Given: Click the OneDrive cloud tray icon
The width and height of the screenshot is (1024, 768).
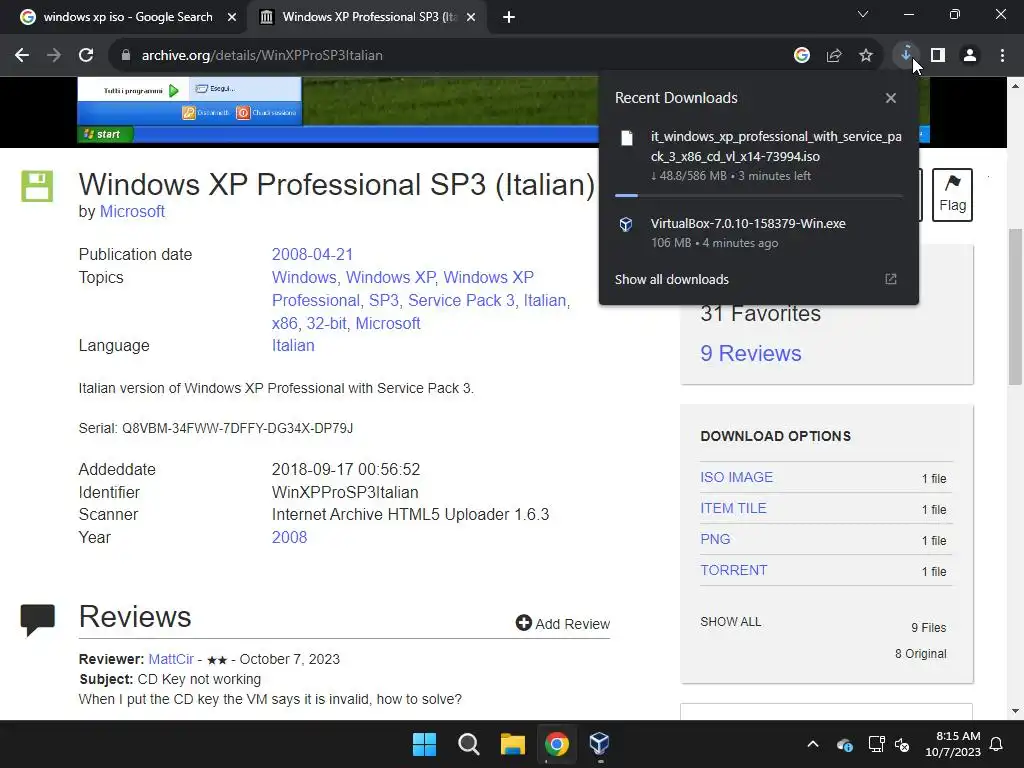Looking at the screenshot, I should coord(844,744).
